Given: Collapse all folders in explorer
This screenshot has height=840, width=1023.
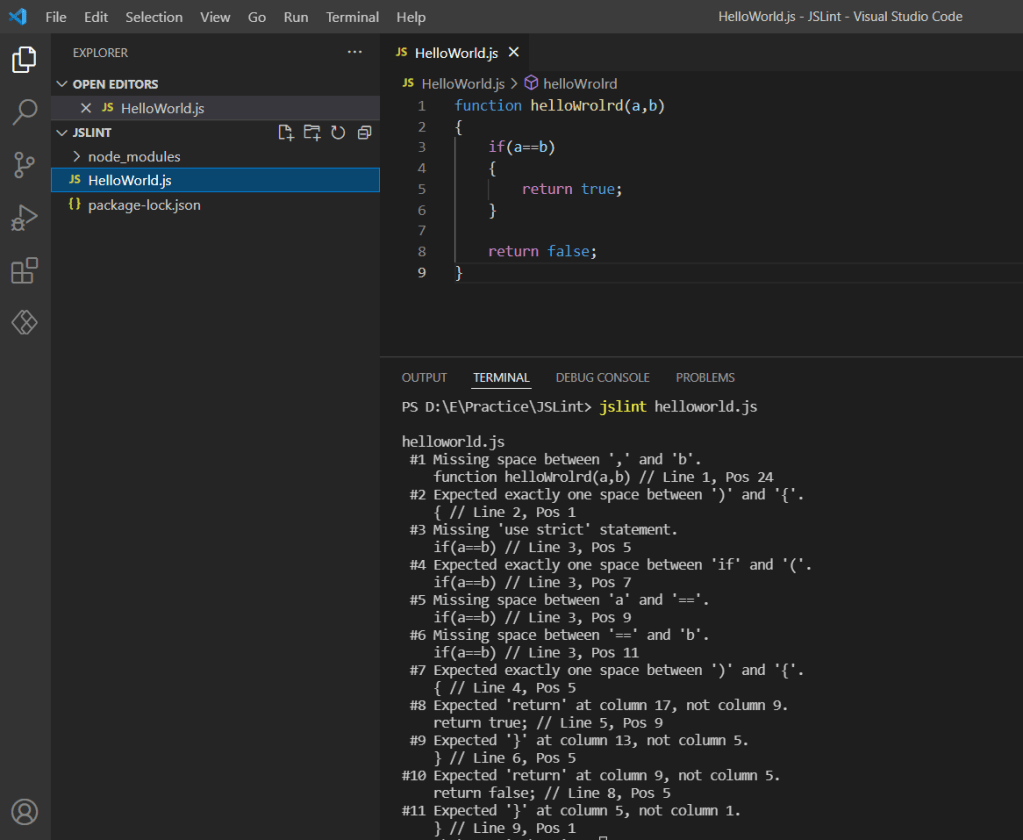Looking at the screenshot, I should (364, 132).
